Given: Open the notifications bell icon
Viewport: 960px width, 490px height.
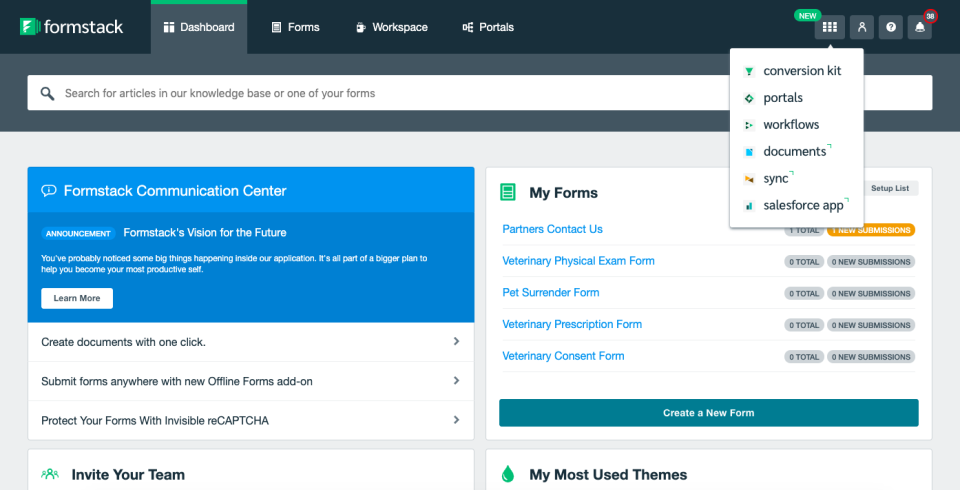Looking at the screenshot, I should coord(920,27).
